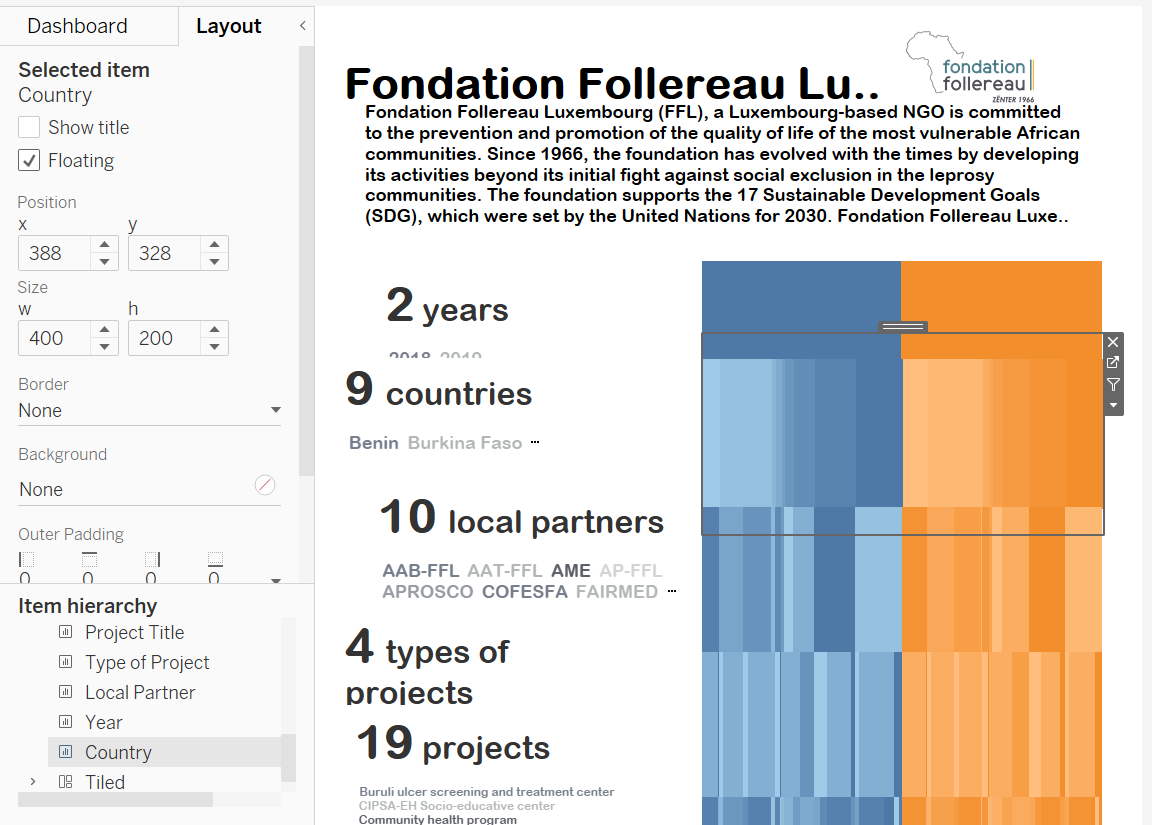Clear the background color with the swatch
The height and width of the screenshot is (825, 1152).
pyautogui.click(x=265, y=484)
